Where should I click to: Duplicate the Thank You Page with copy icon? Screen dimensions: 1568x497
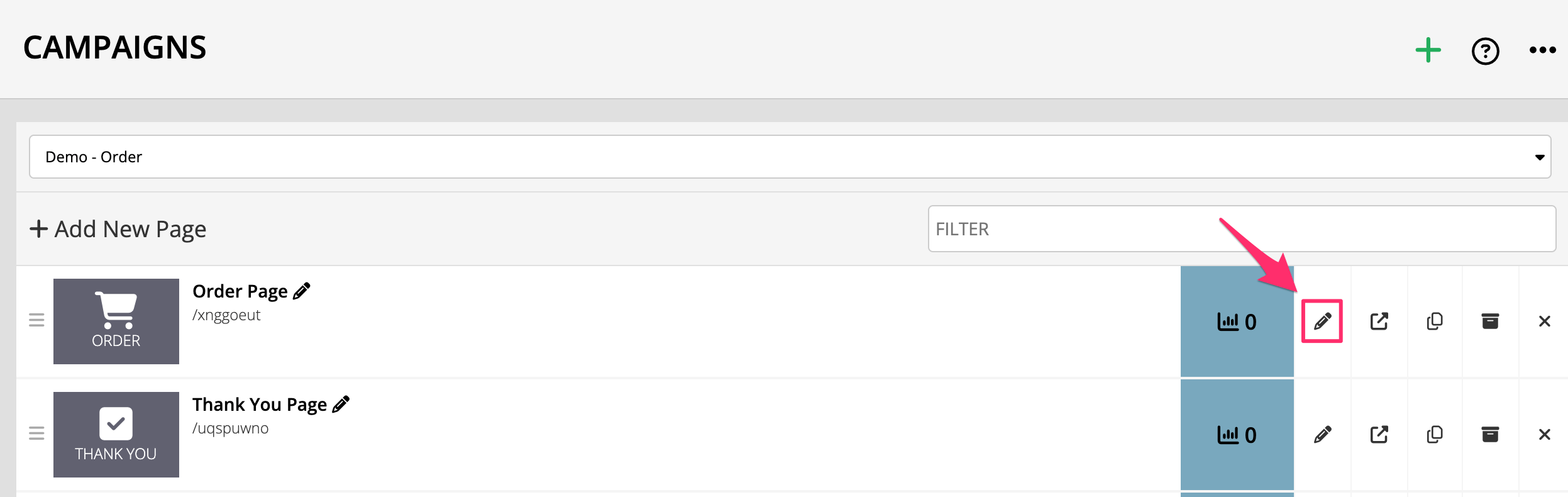(x=1435, y=435)
